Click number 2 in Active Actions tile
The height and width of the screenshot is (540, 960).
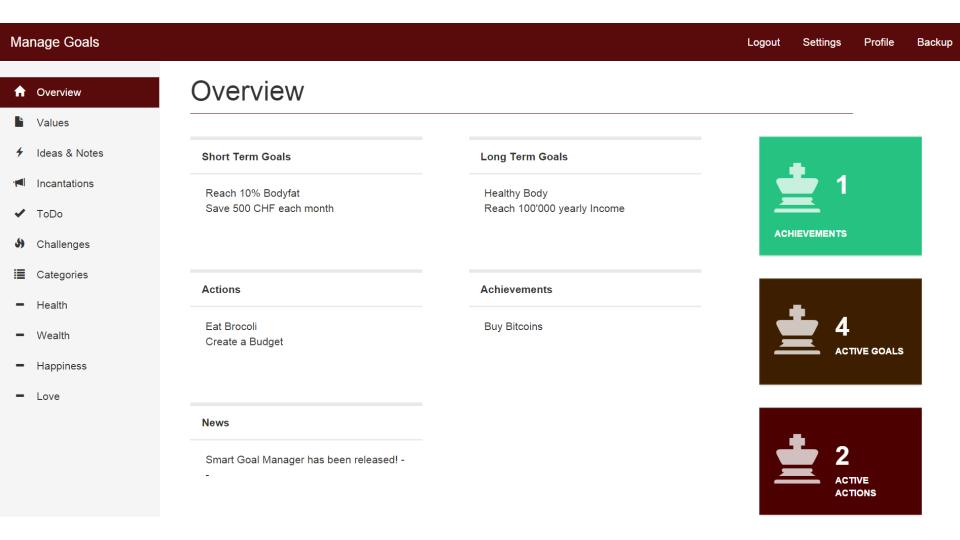point(842,456)
